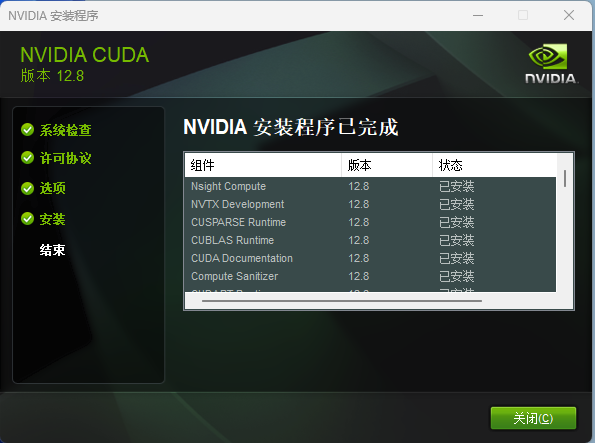Select the 结束 step label
Image resolution: width=595 pixels, height=443 pixels.
coord(53,250)
